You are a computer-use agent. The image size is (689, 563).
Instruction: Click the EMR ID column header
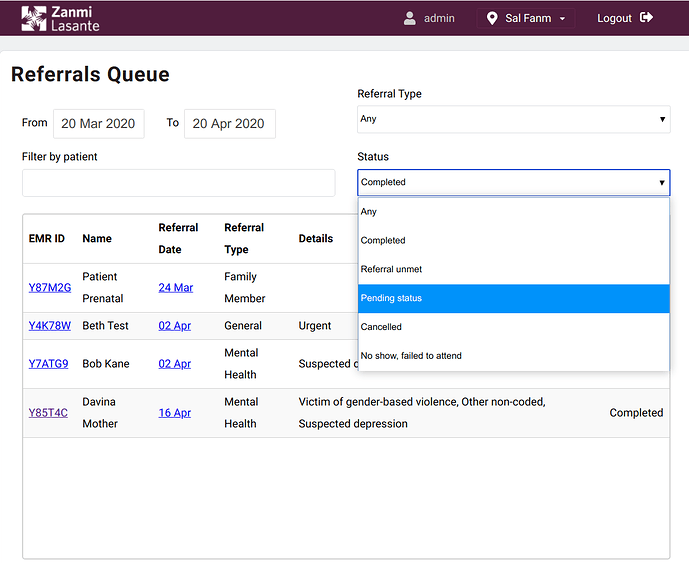(x=47, y=239)
